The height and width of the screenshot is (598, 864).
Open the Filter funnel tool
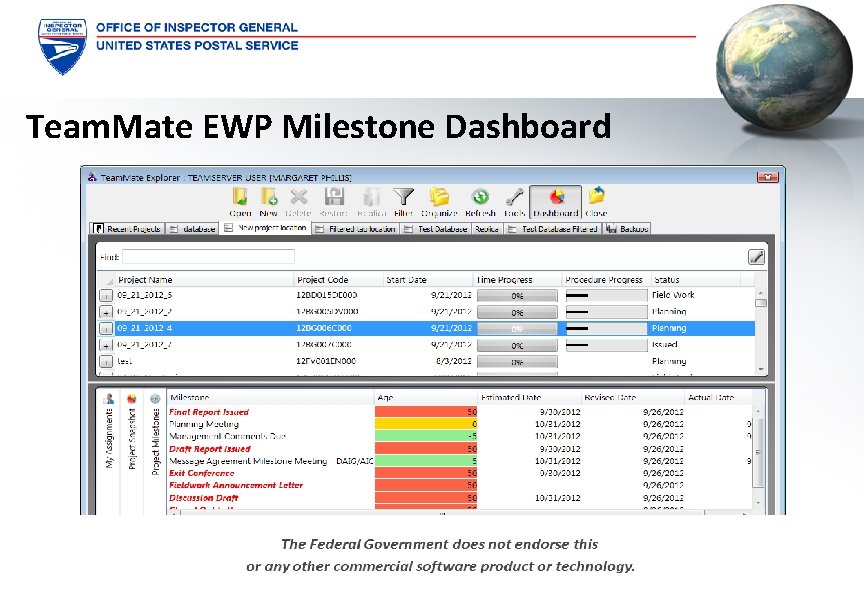pyautogui.click(x=403, y=202)
